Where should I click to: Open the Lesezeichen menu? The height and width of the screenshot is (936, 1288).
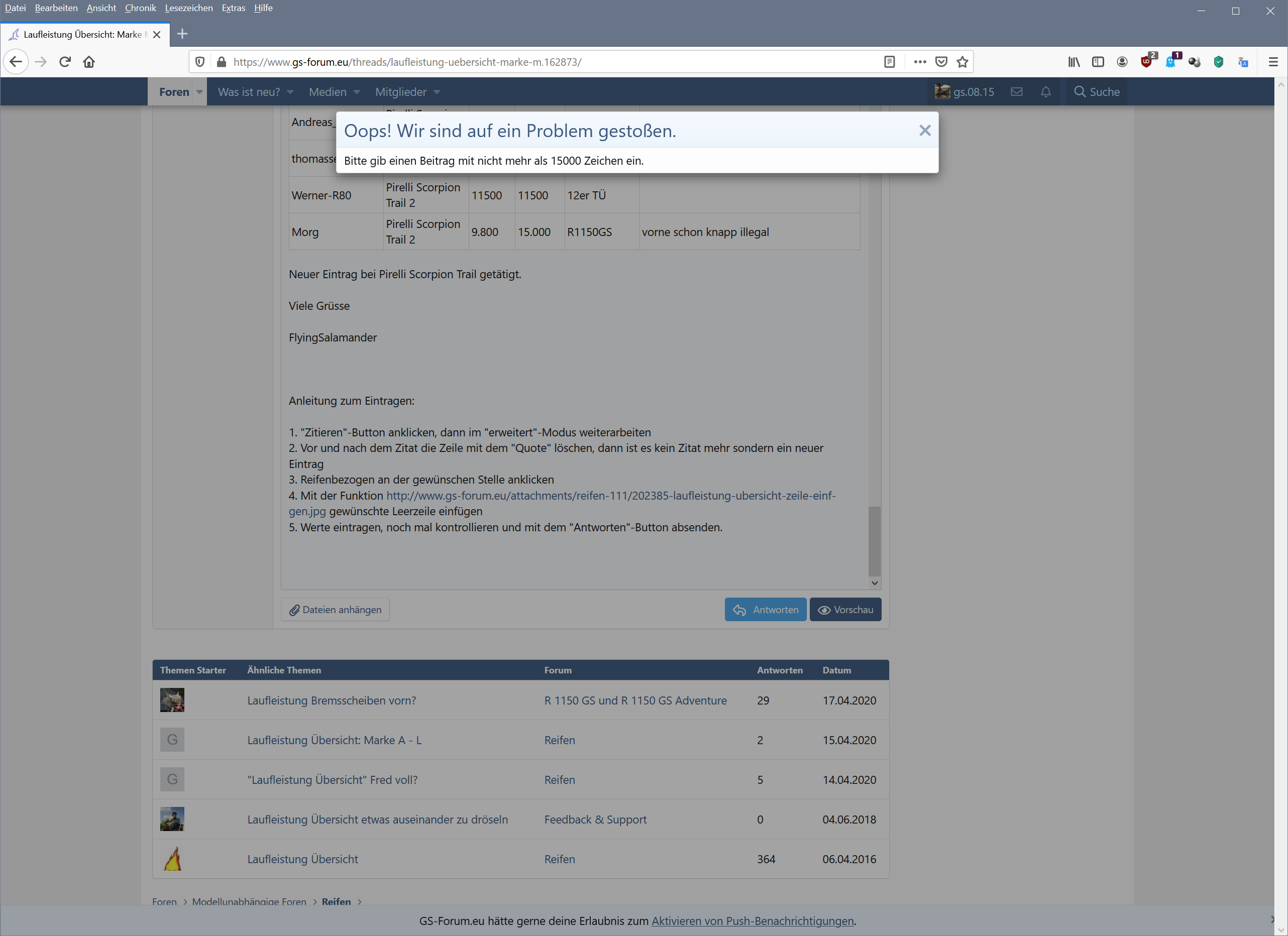click(188, 8)
